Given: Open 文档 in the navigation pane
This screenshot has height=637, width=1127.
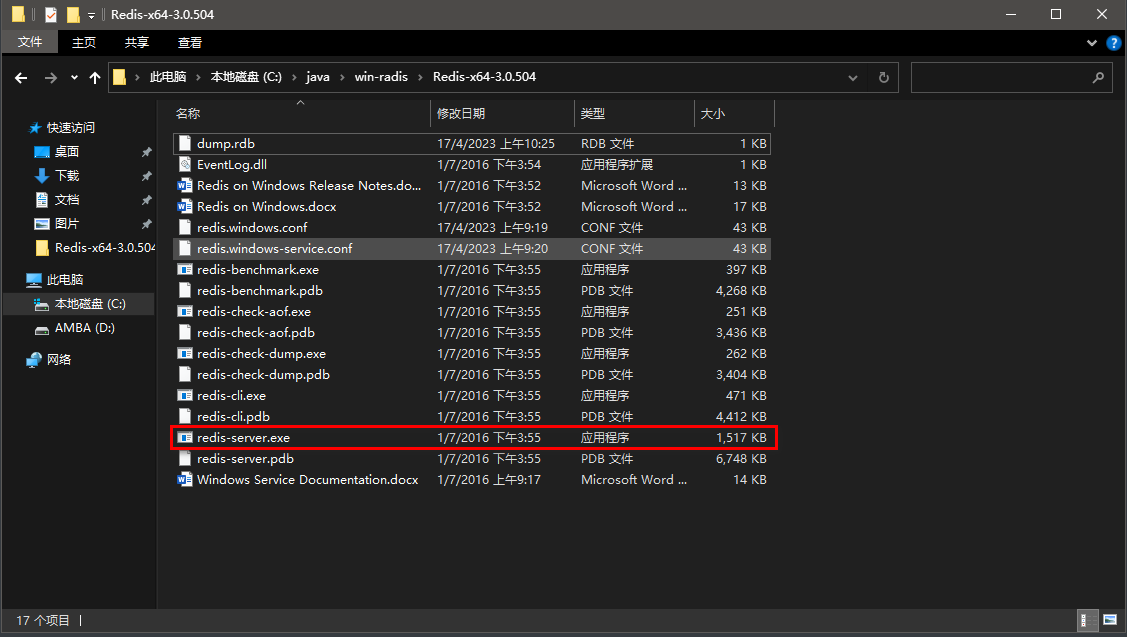Looking at the screenshot, I should [x=67, y=200].
